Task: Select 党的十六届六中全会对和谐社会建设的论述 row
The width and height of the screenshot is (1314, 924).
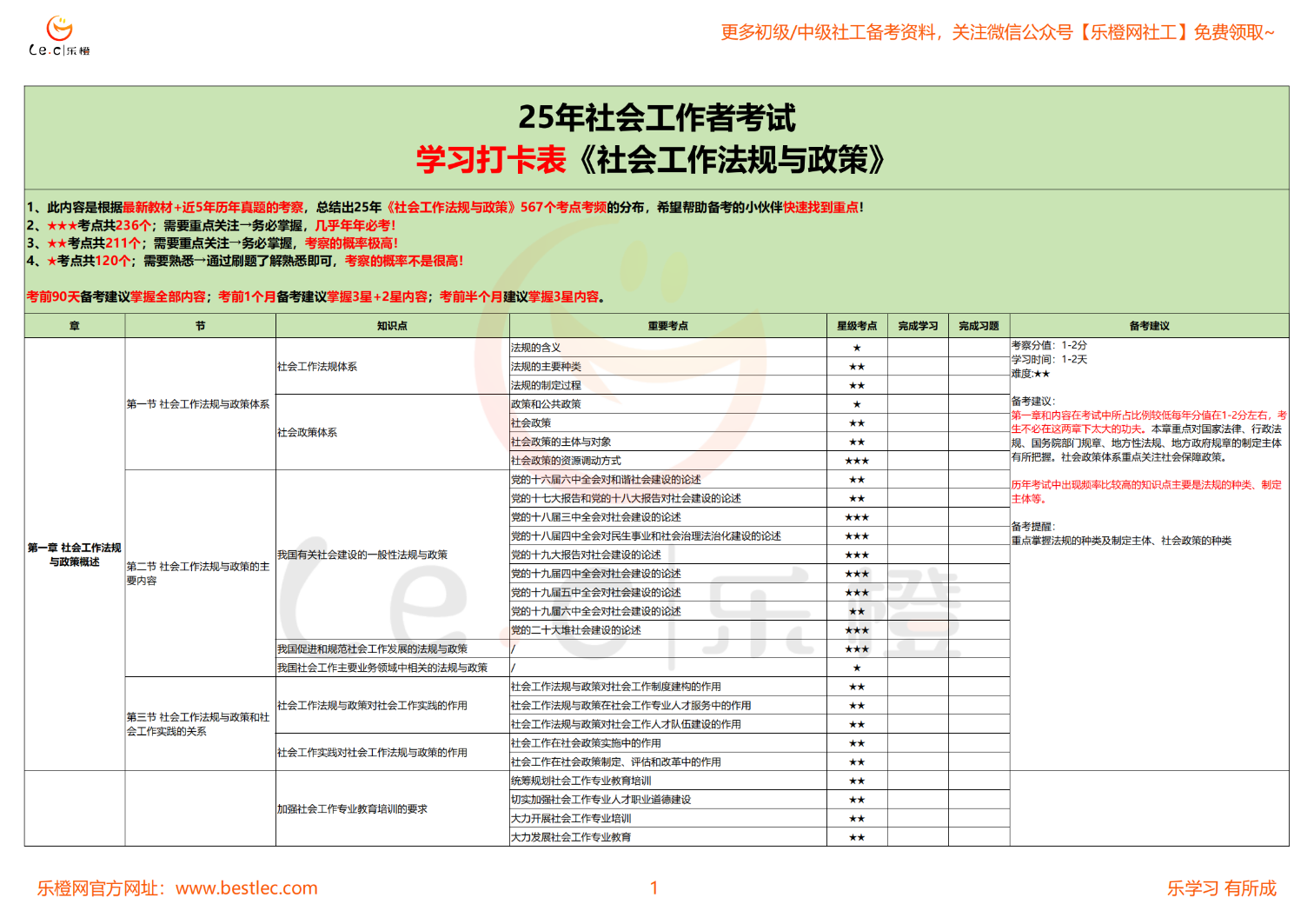Action: 668,480
